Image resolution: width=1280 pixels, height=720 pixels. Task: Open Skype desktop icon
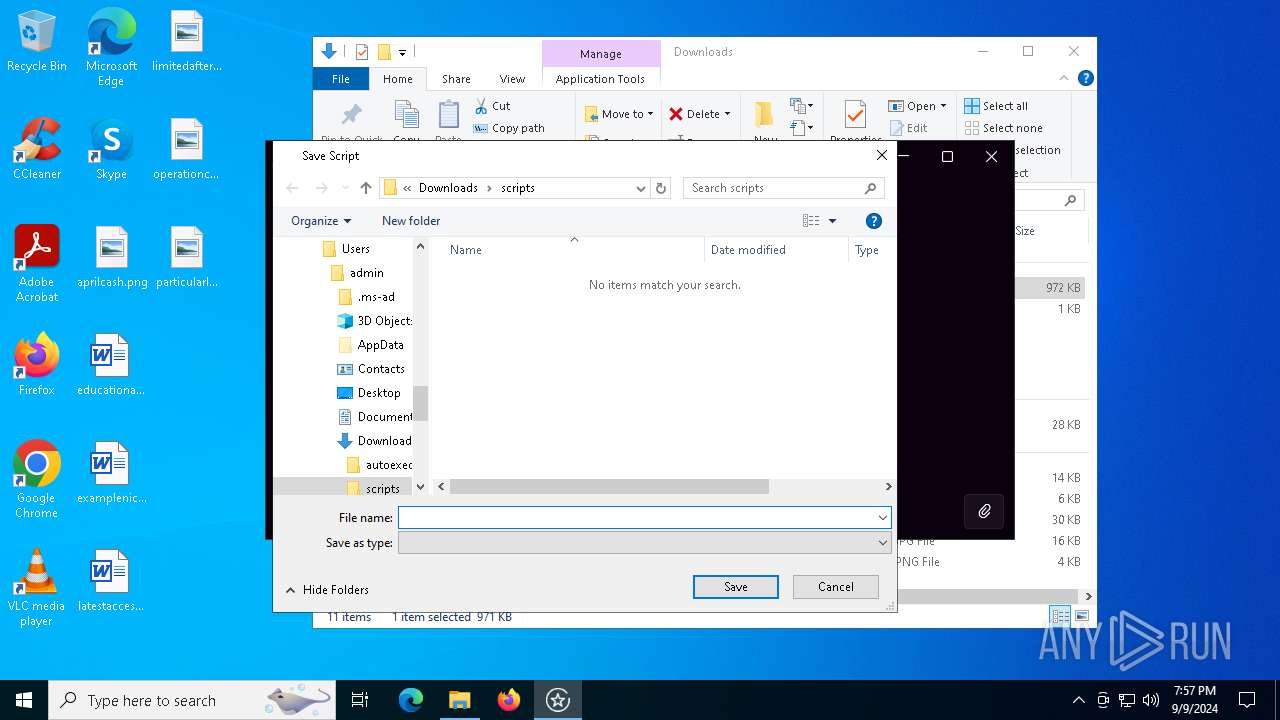pyautogui.click(x=111, y=149)
